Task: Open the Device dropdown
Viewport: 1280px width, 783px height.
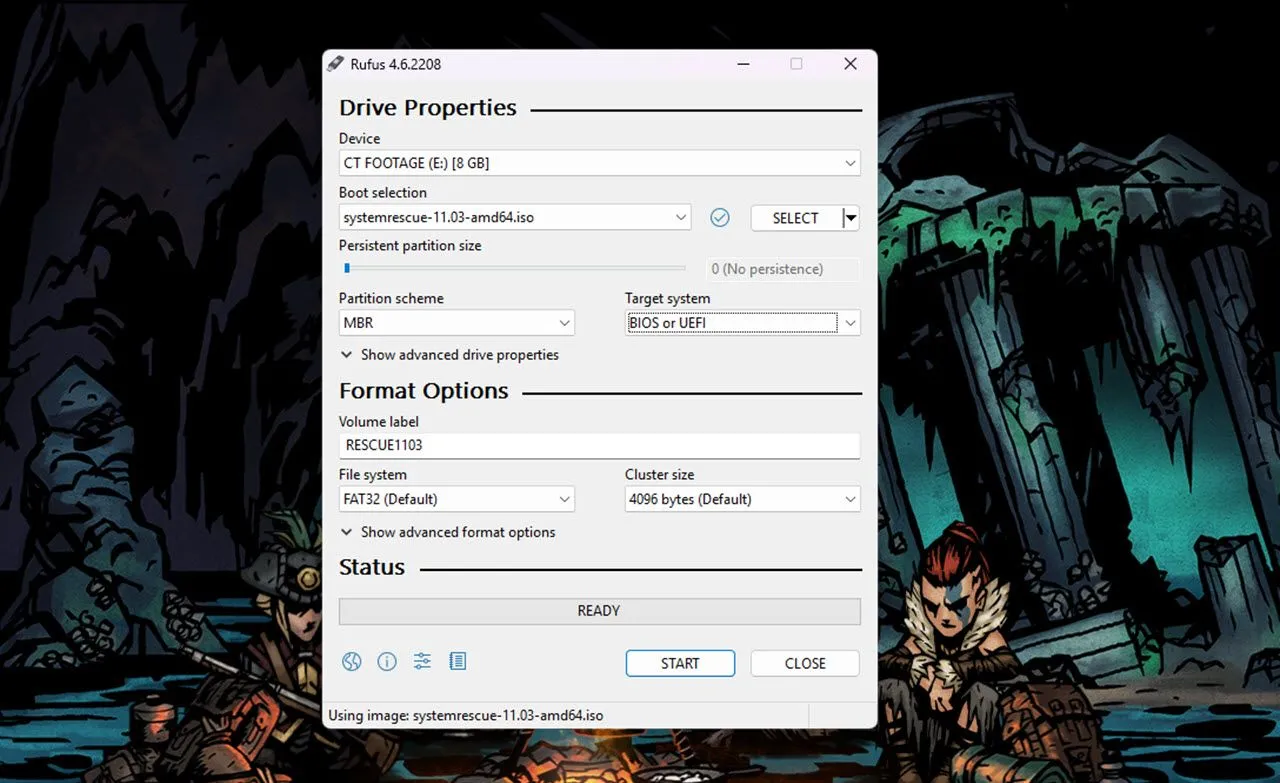Action: [x=599, y=162]
